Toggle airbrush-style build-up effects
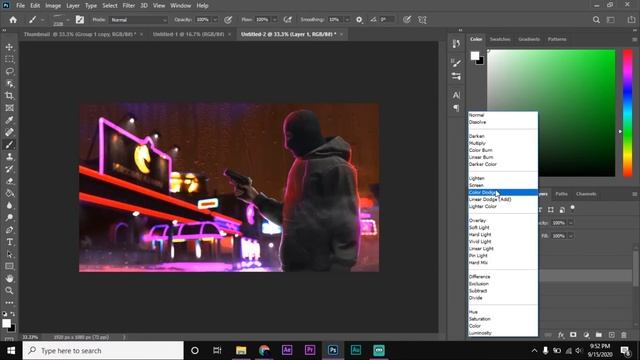Viewport: 640px width, 360px height. pos(288,20)
